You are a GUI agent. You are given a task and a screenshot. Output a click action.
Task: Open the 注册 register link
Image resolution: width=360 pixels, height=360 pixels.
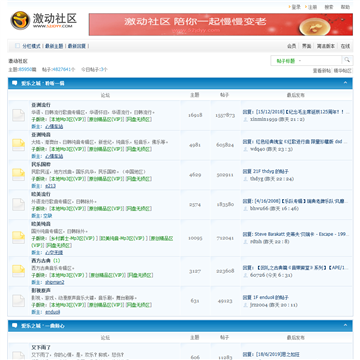(312, 7)
